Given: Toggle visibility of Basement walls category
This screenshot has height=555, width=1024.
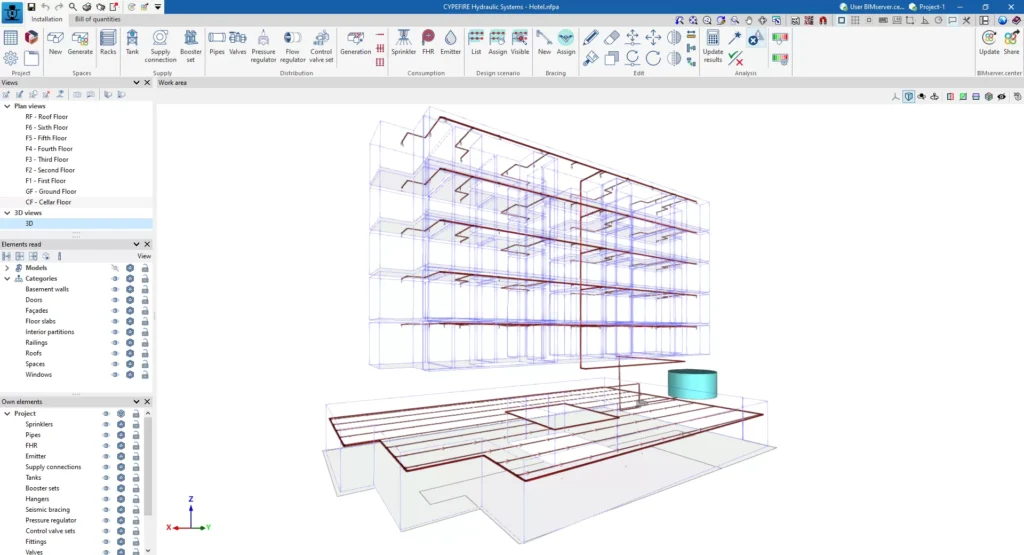Looking at the screenshot, I should click(x=115, y=289).
